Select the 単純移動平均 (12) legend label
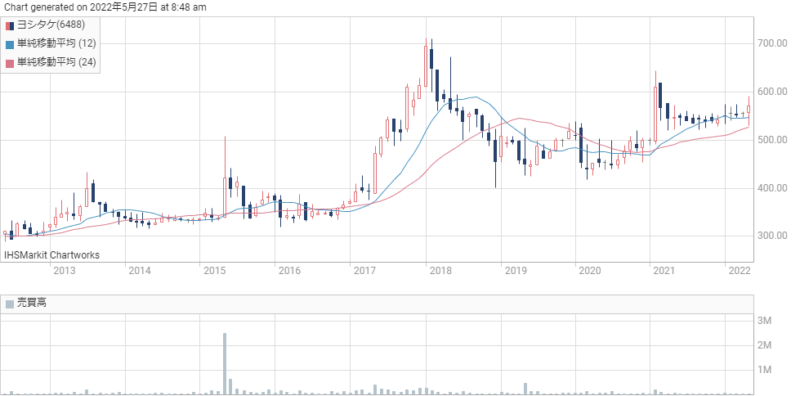 [57, 44]
